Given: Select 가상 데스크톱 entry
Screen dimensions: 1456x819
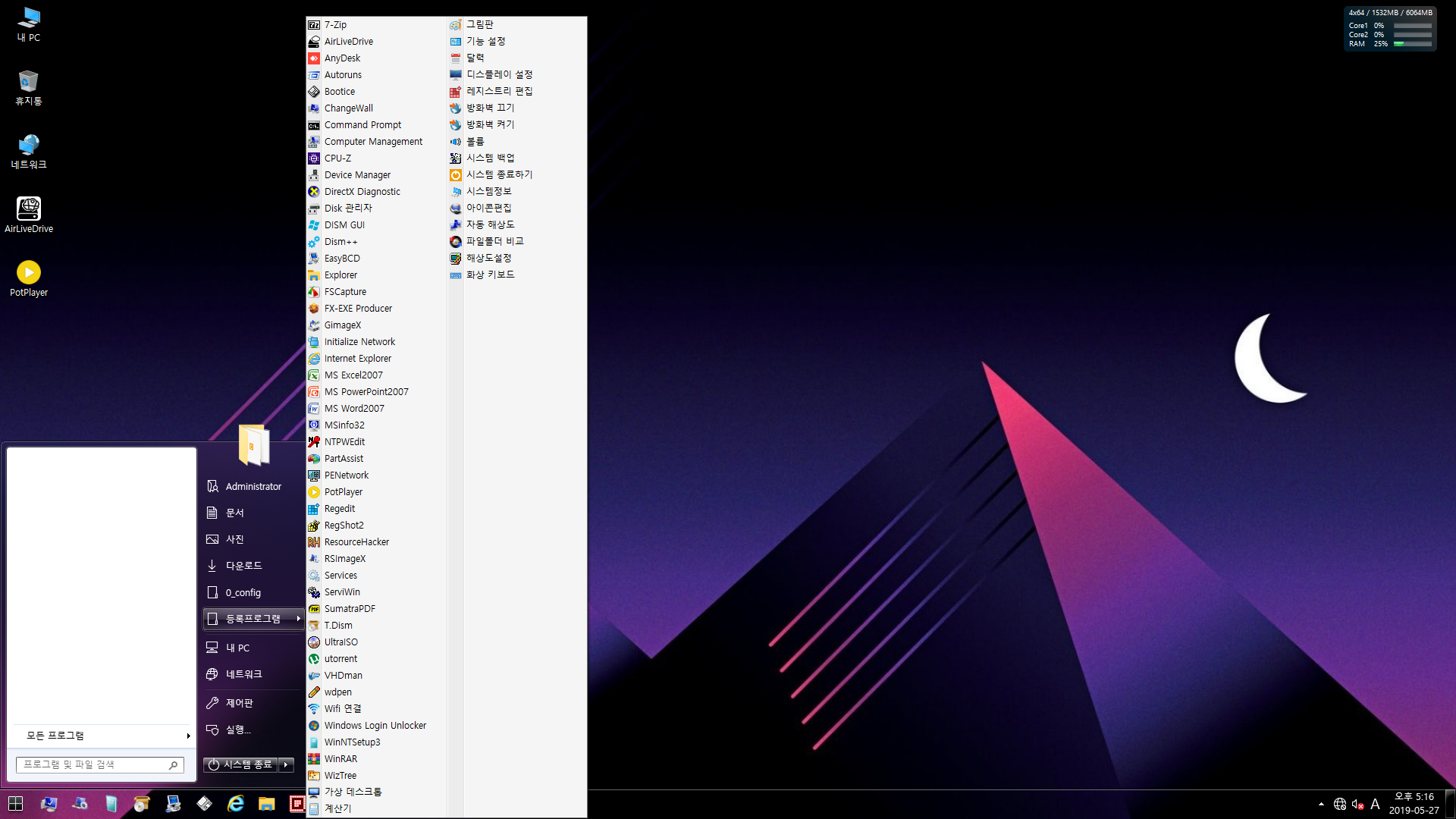Looking at the screenshot, I should pyautogui.click(x=376, y=792).
